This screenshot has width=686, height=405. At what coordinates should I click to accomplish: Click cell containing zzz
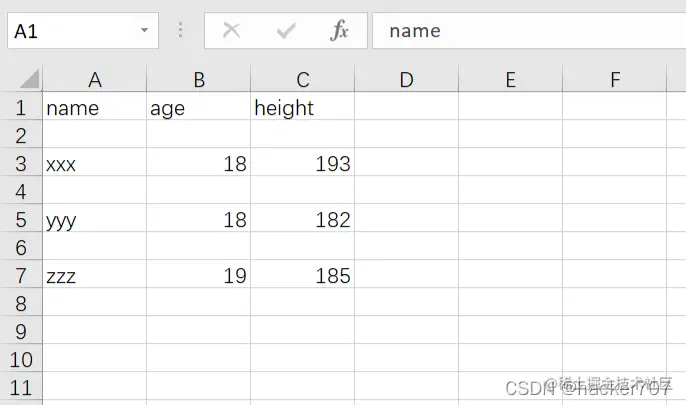coord(94,276)
